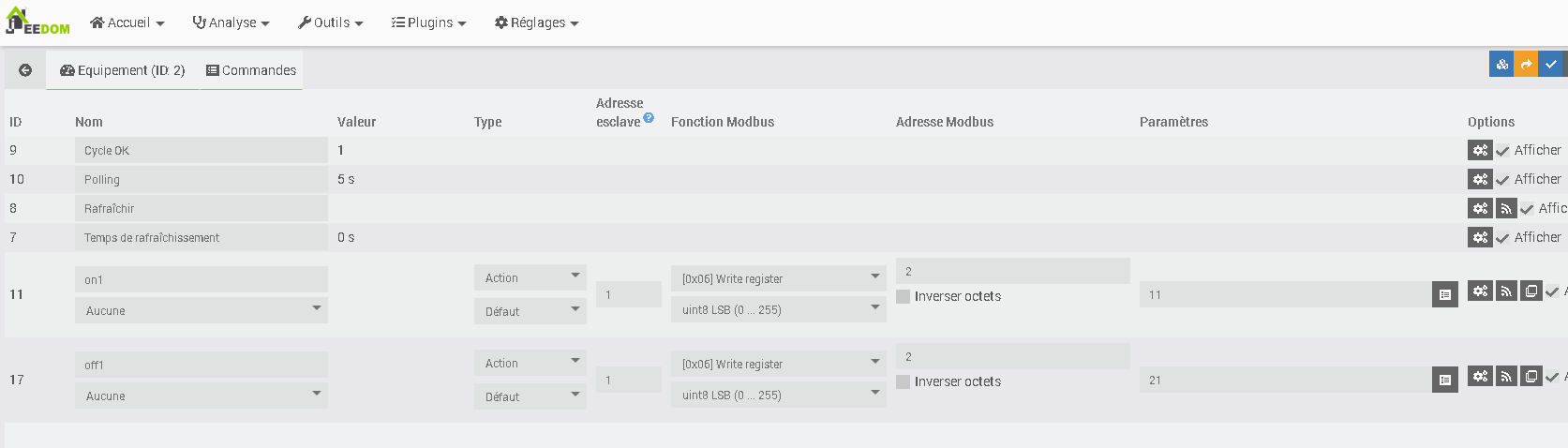This screenshot has height=448, width=1568.
Task: Open advanced configuration for Cycle OK
Action: pos(1480,150)
